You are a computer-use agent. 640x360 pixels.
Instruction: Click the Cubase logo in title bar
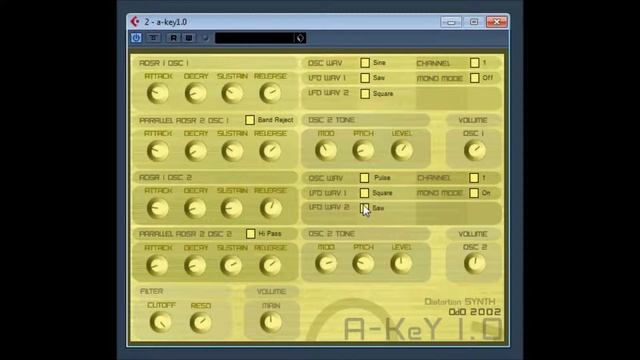pos(135,22)
